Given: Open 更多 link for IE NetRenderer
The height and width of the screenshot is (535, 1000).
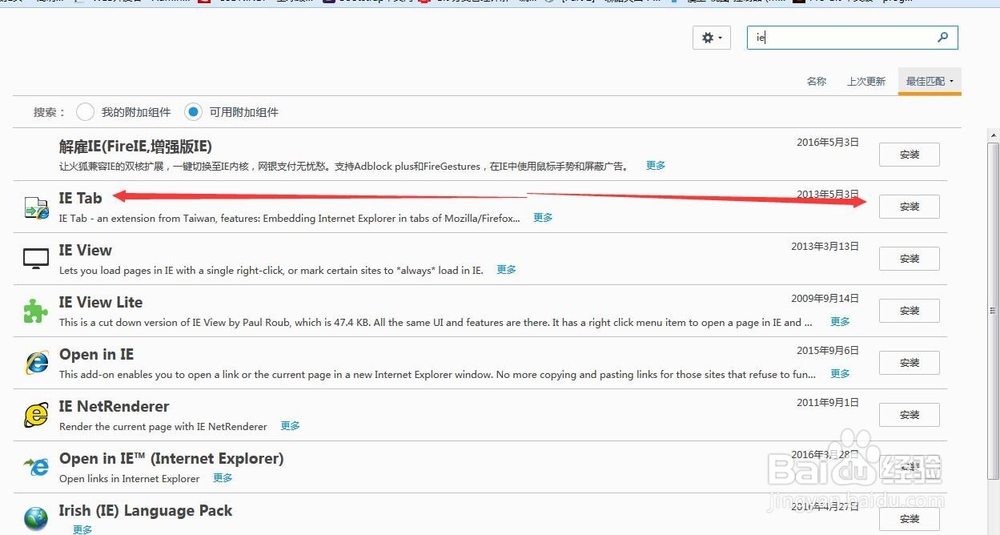Looking at the screenshot, I should coord(290,426).
